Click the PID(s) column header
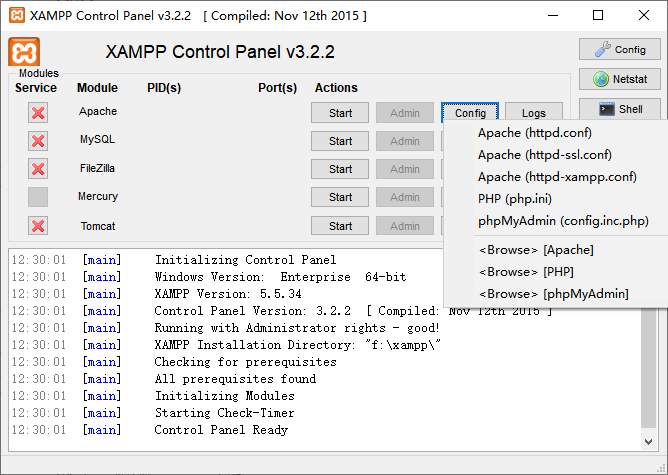 pos(164,88)
